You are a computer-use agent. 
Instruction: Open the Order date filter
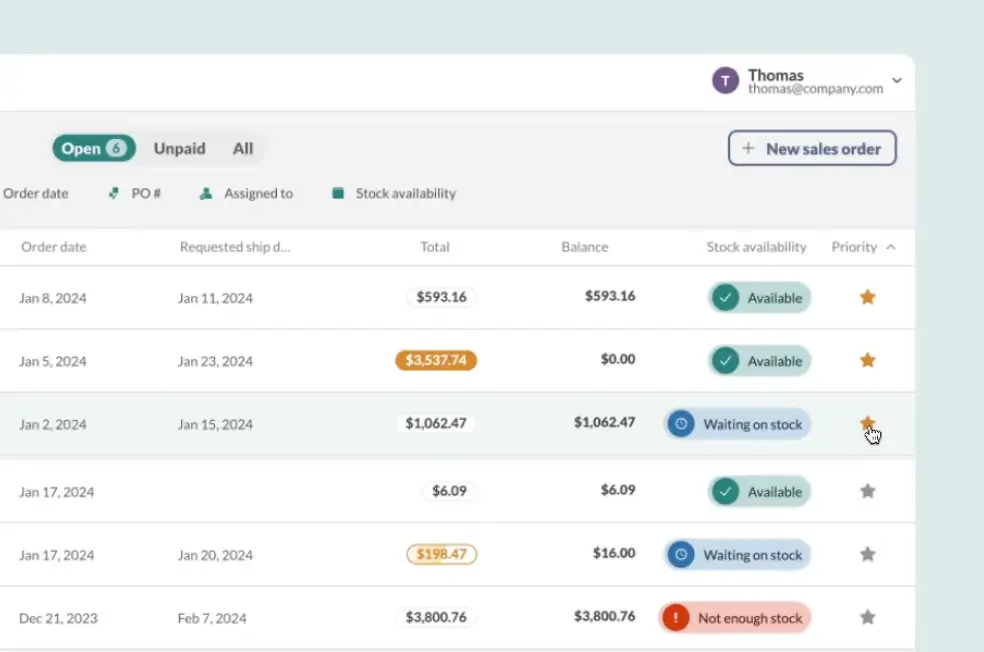point(35,193)
